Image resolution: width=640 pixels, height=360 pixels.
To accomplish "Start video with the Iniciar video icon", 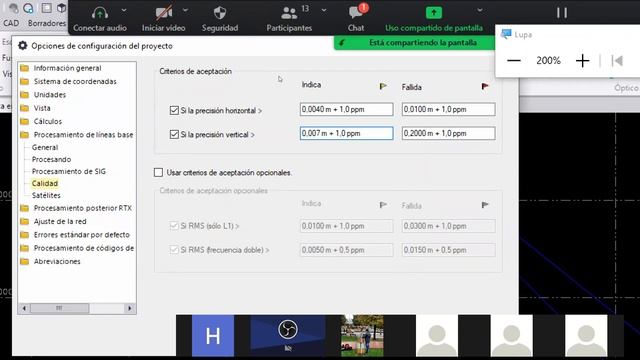I will pos(164,13).
